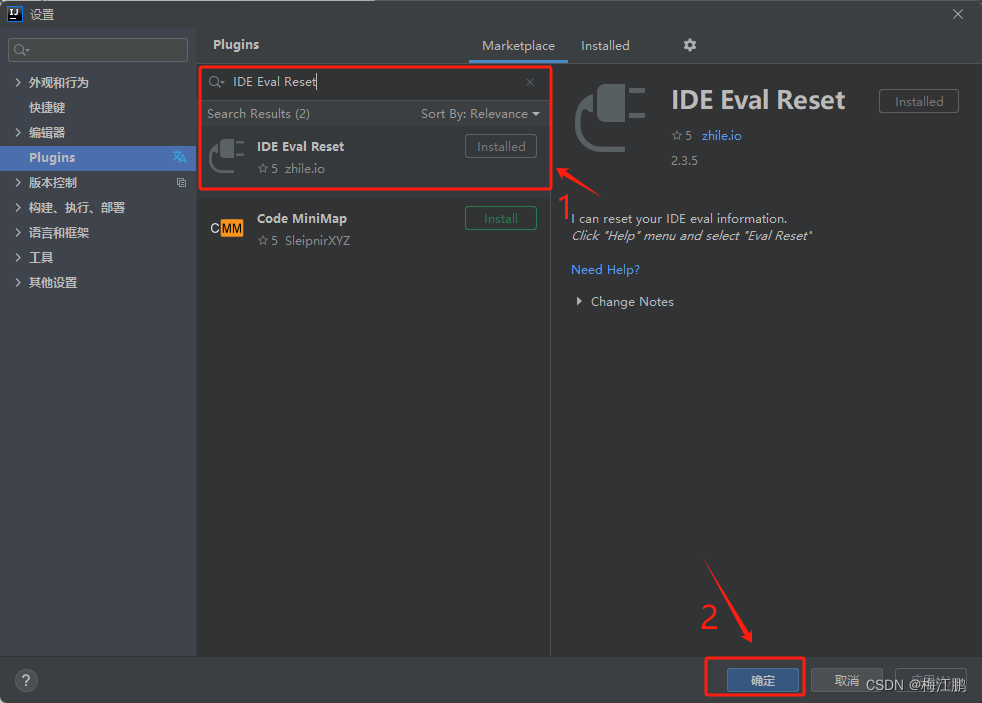Click the zhile.io vendor text in search result
The width and height of the screenshot is (982, 703).
pyautogui.click(x=304, y=168)
